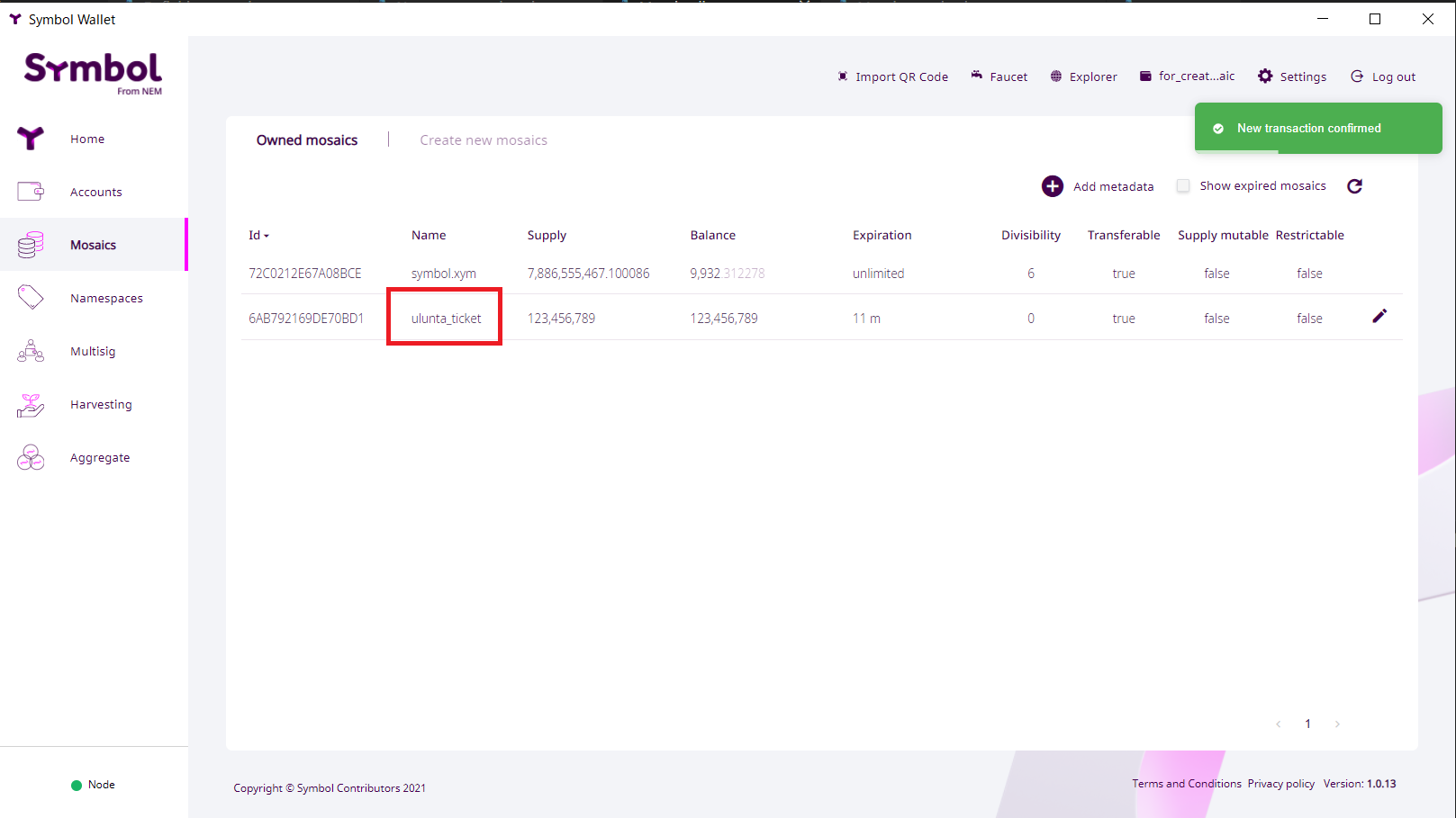Click the Faucet icon
The image size is (1456, 818).
tap(977, 76)
